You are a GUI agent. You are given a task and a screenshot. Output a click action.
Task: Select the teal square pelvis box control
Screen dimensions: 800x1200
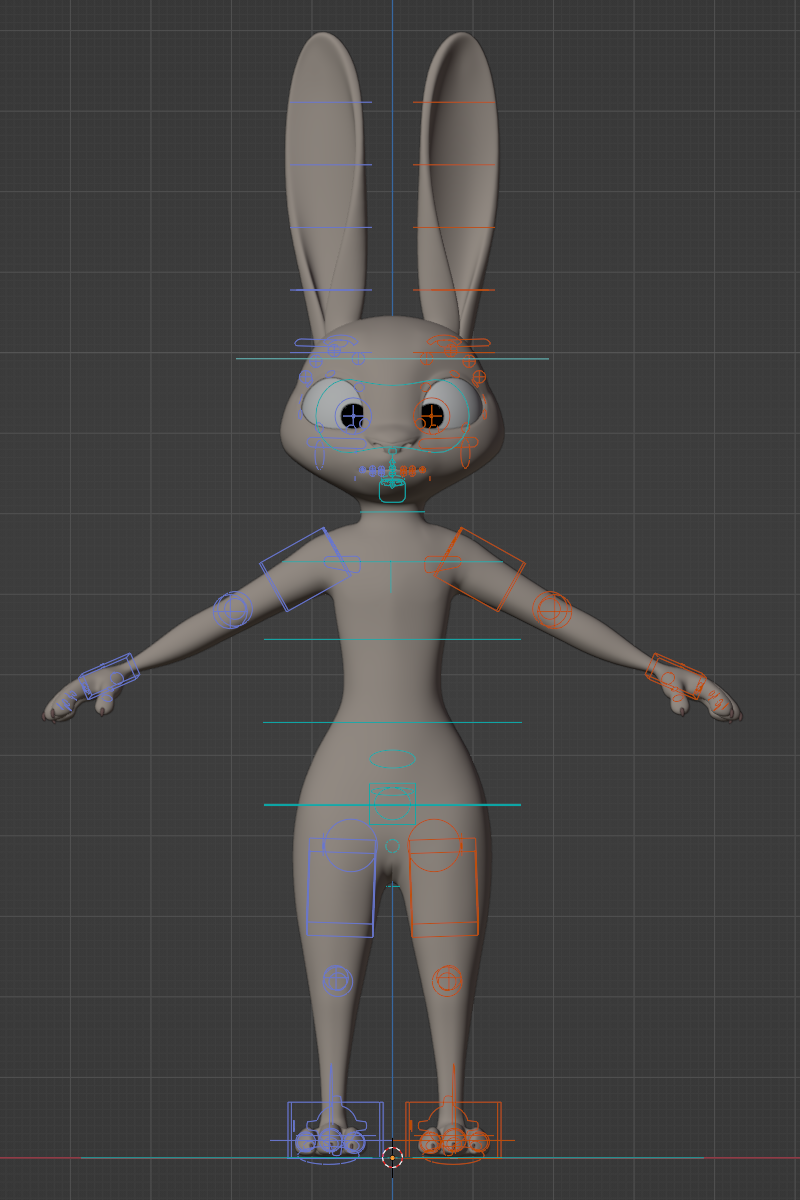pos(392,804)
